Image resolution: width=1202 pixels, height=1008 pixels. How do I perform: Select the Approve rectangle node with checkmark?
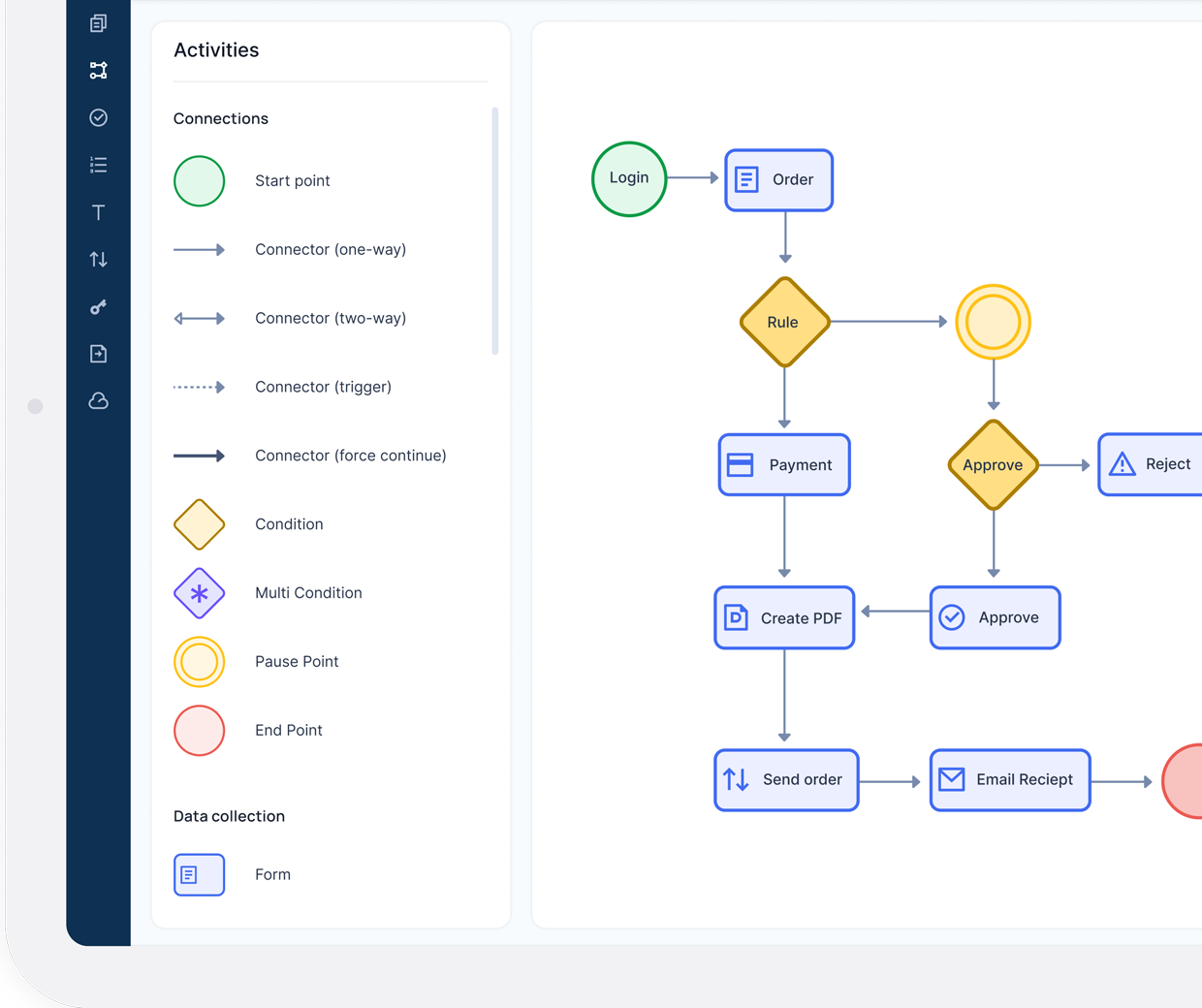(x=995, y=617)
